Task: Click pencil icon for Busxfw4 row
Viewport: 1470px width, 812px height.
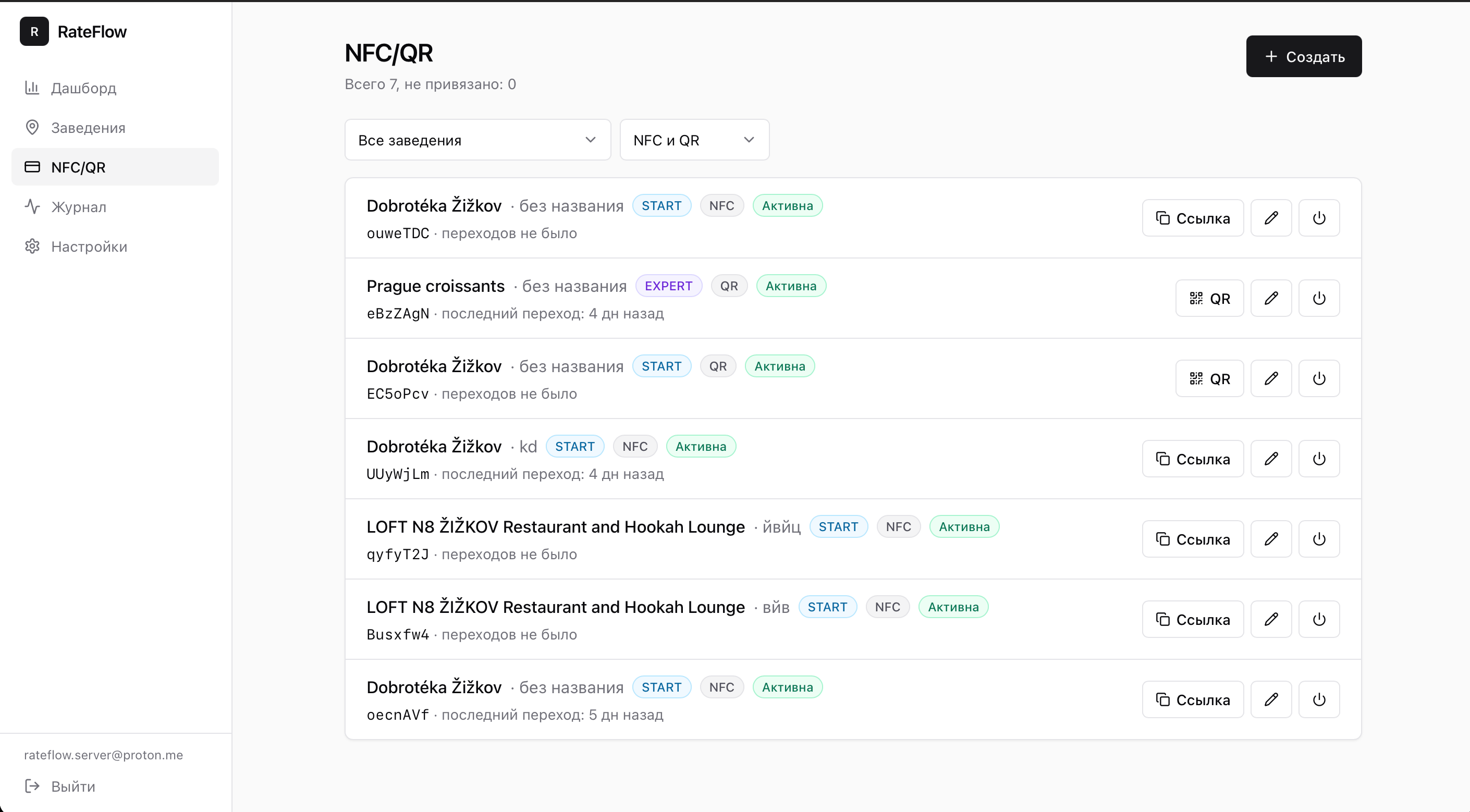Action: pyautogui.click(x=1271, y=619)
